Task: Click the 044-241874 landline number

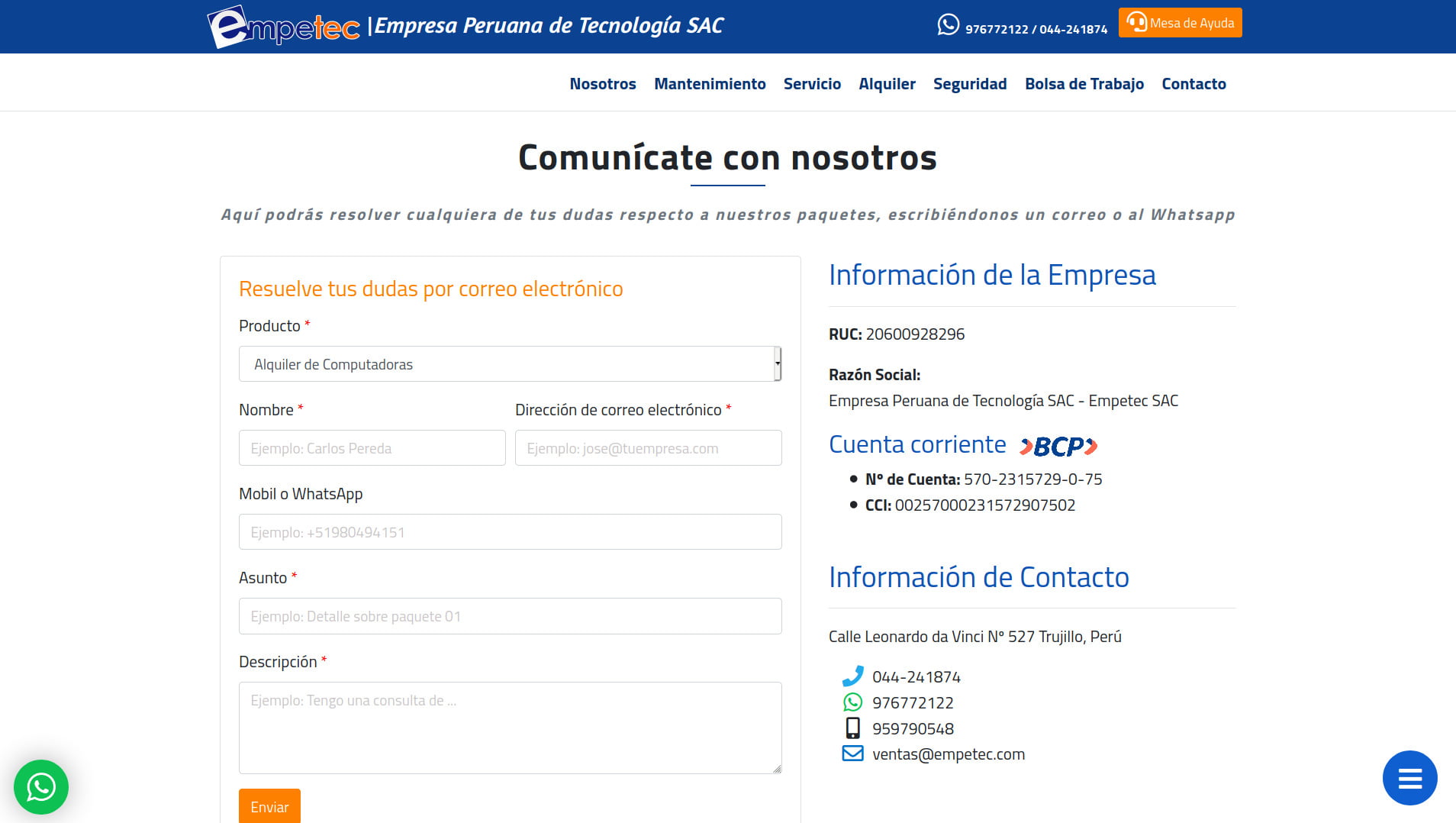Action: (916, 677)
